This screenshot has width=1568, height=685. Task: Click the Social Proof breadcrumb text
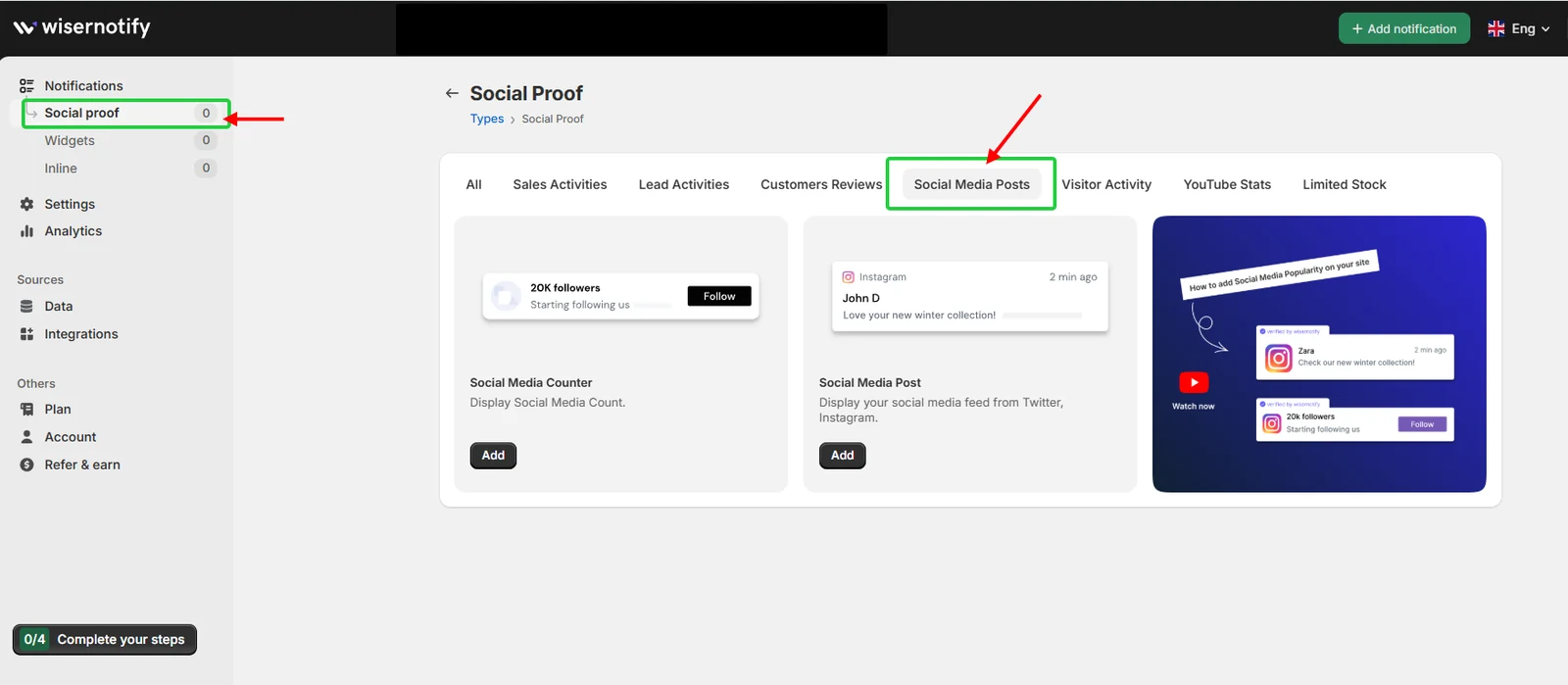click(553, 119)
